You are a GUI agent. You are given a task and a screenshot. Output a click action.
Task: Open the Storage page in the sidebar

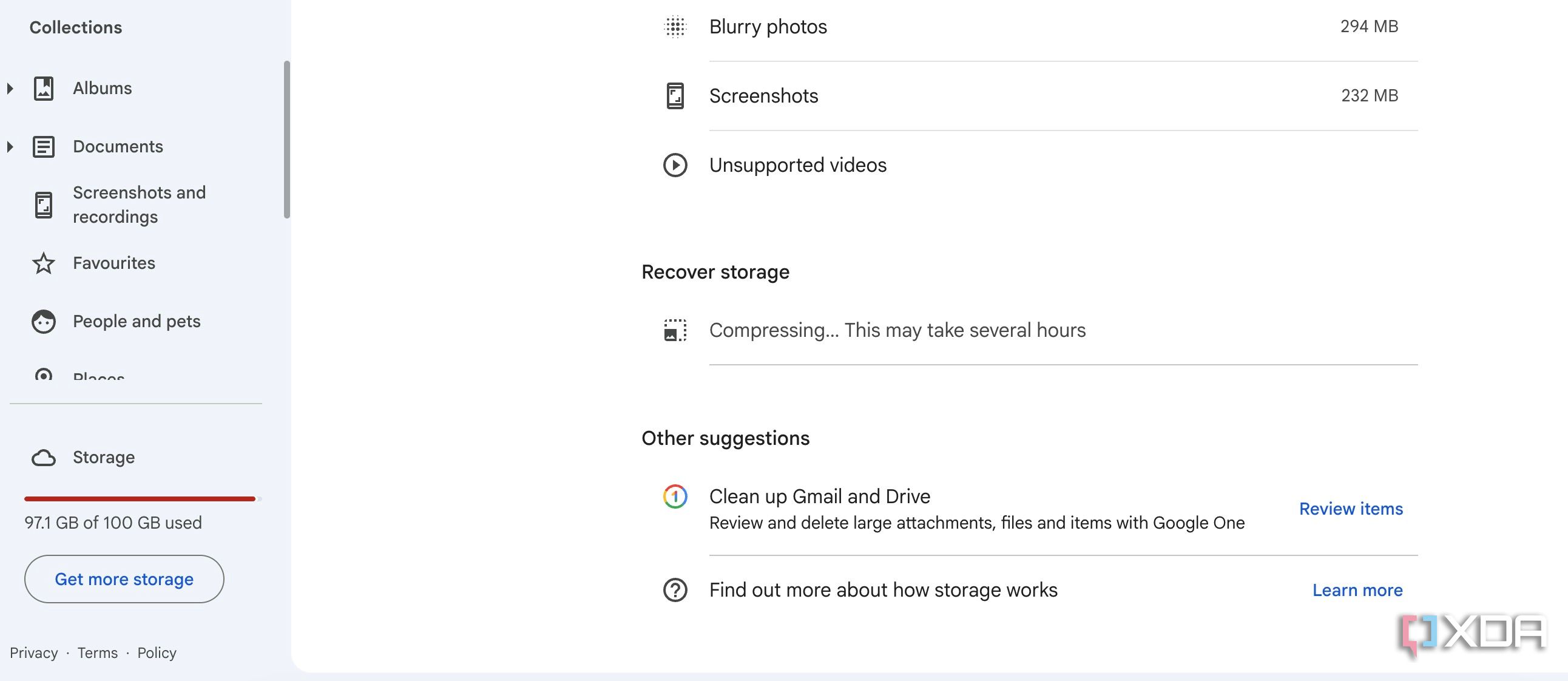(x=104, y=457)
